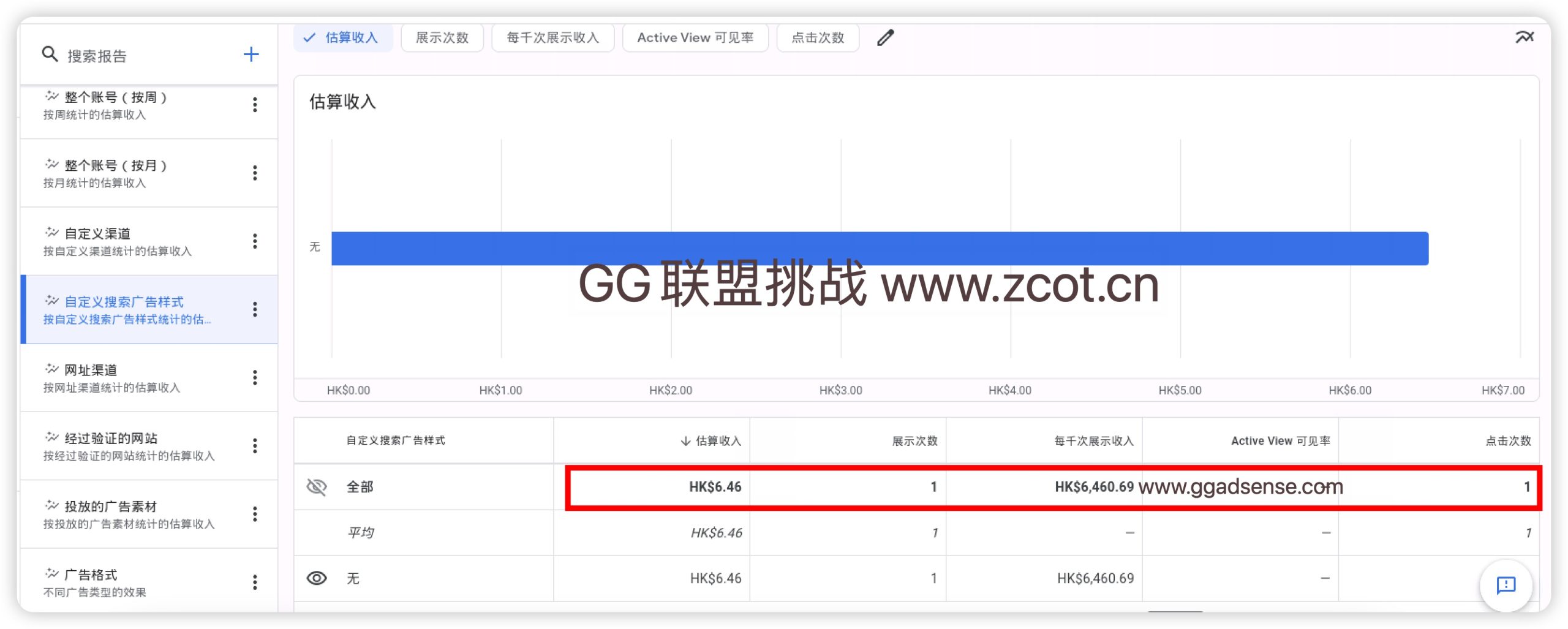Open more options for 自定义渠道
Screen dimensions: 1568x629
[255, 241]
